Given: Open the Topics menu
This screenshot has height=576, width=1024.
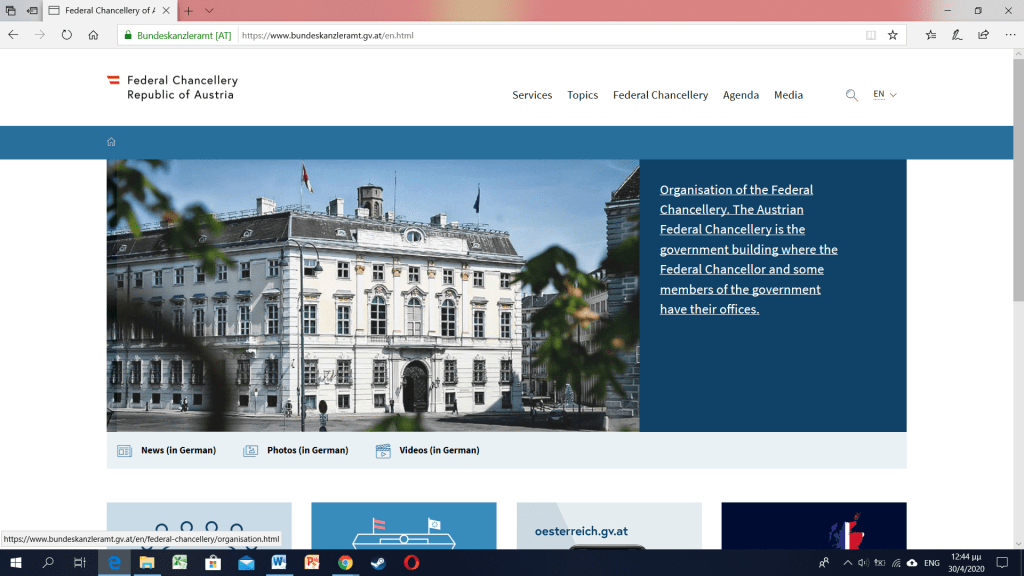Looking at the screenshot, I should [582, 95].
